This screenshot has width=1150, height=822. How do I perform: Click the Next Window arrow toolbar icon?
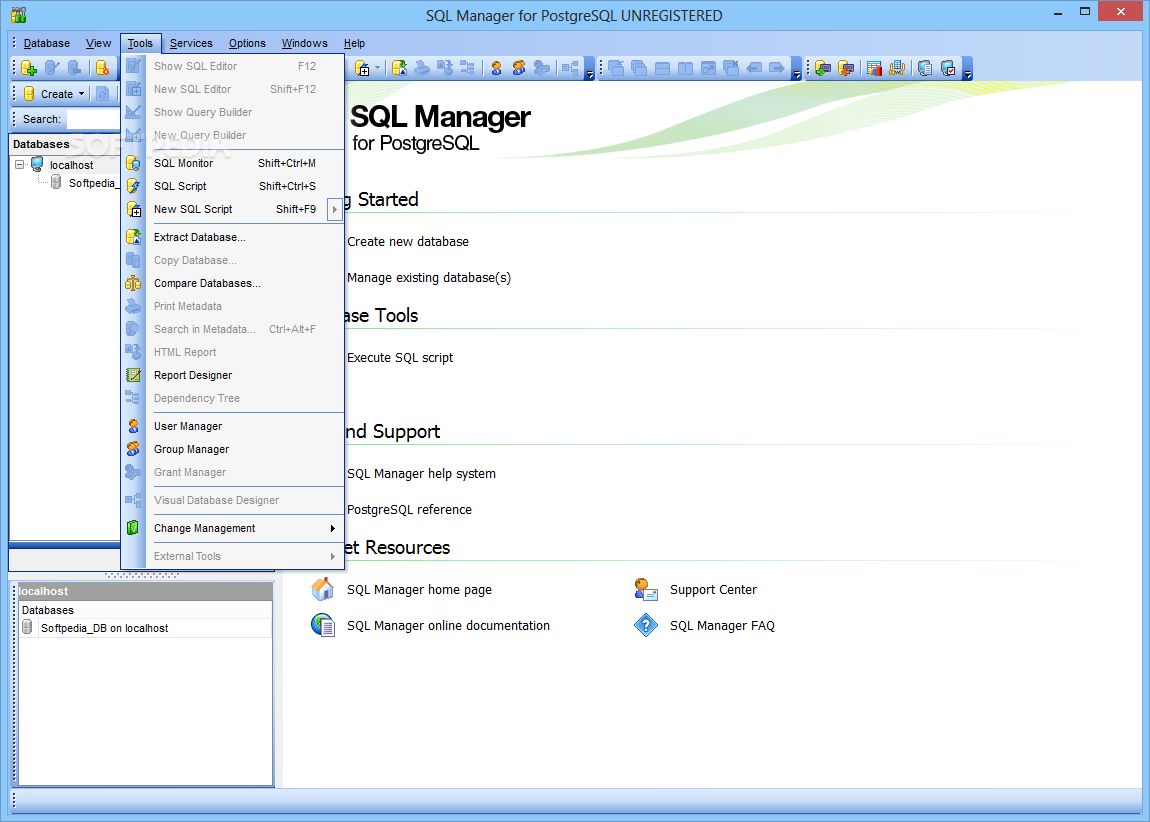pyautogui.click(x=777, y=68)
